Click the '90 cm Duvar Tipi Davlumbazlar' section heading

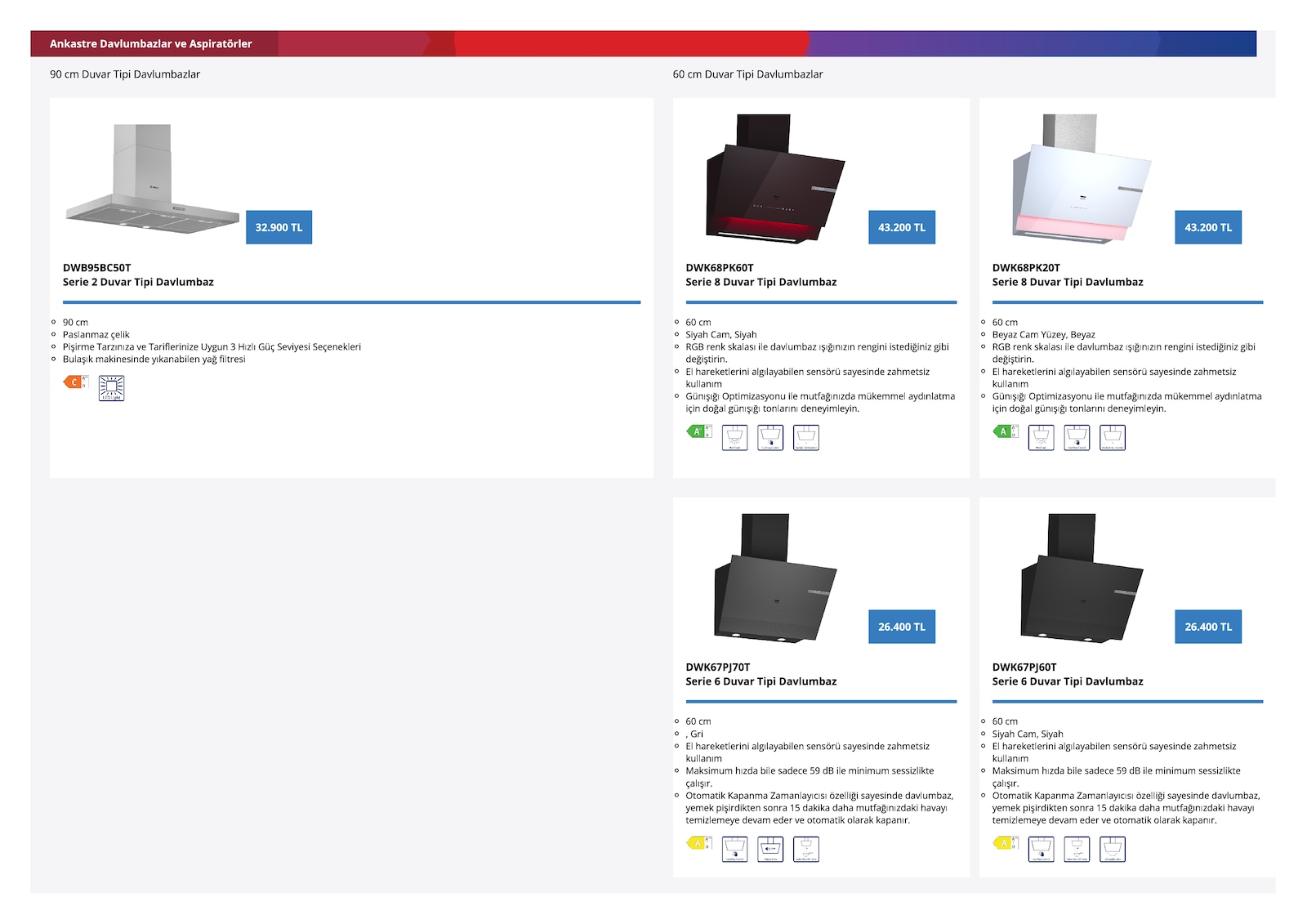tap(125, 74)
